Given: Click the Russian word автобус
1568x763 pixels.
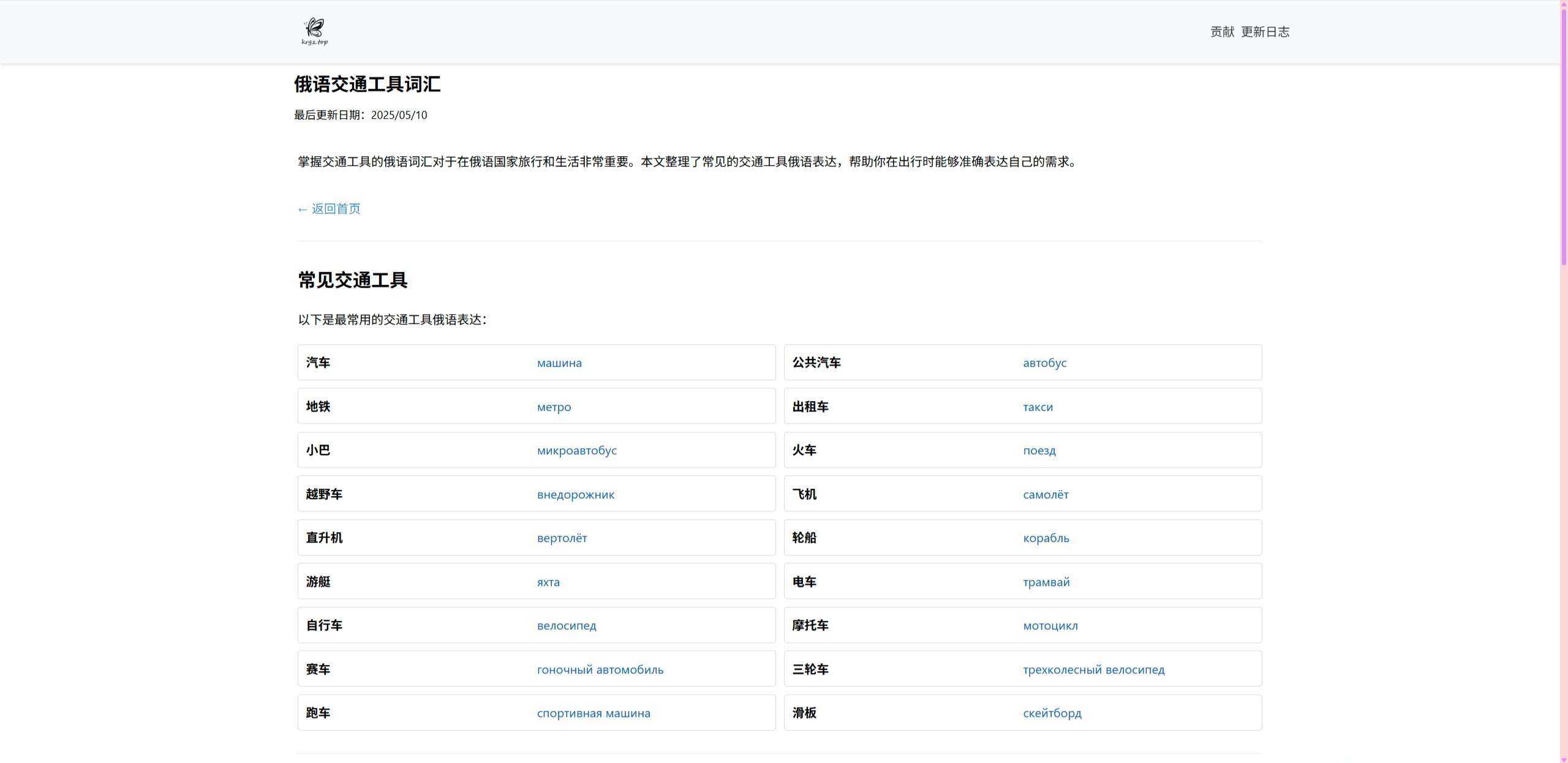Looking at the screenshot, I should [1044, 363].
